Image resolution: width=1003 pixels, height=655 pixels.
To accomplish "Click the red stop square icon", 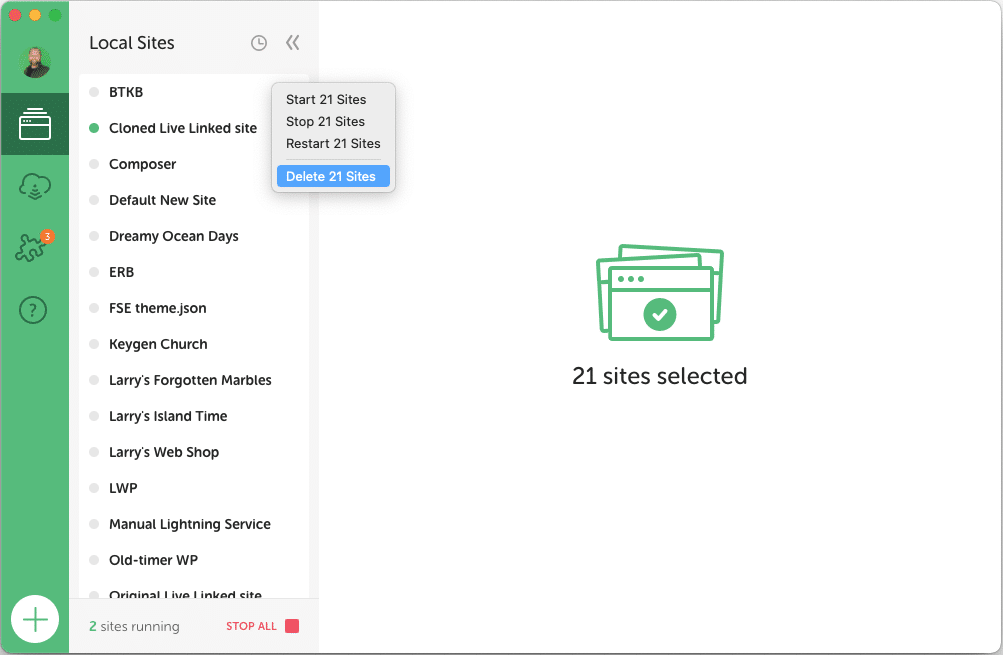I will [x=292, y=626].
